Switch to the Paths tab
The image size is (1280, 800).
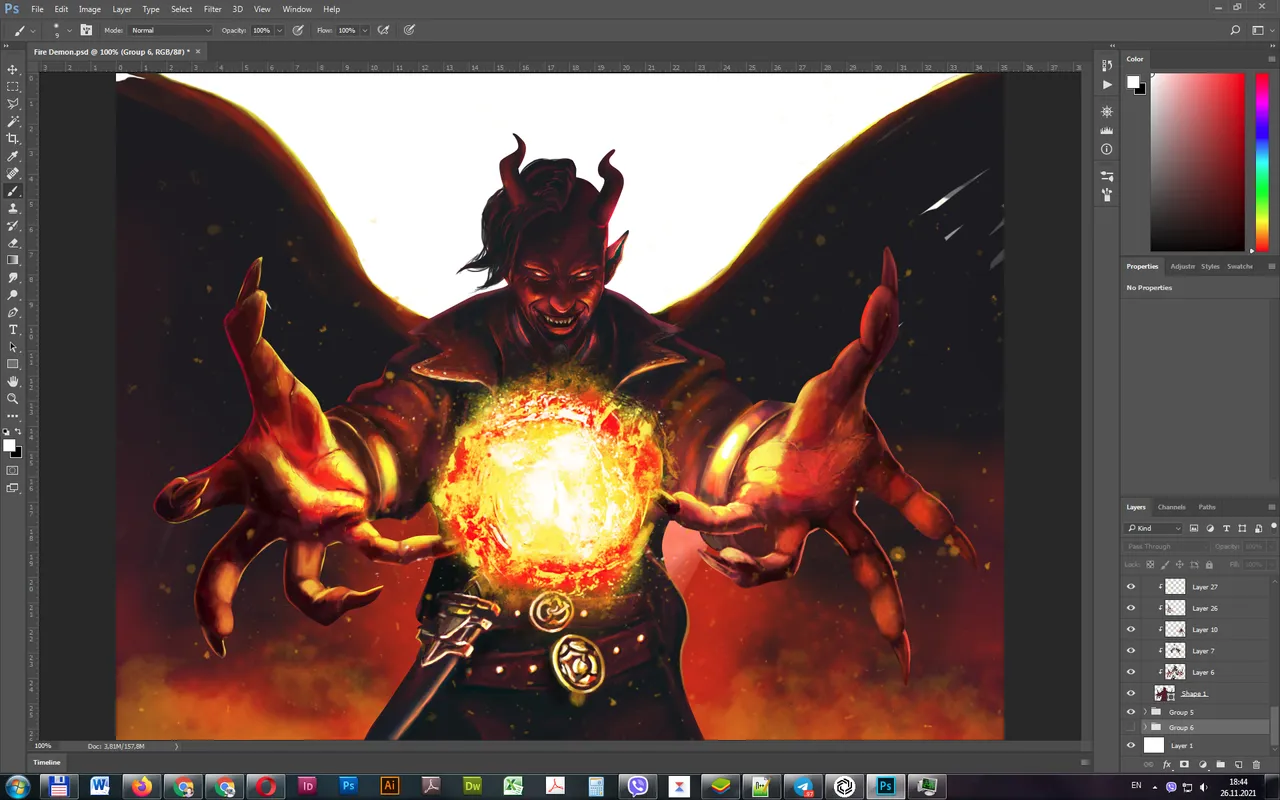[x=1207, y=507]
